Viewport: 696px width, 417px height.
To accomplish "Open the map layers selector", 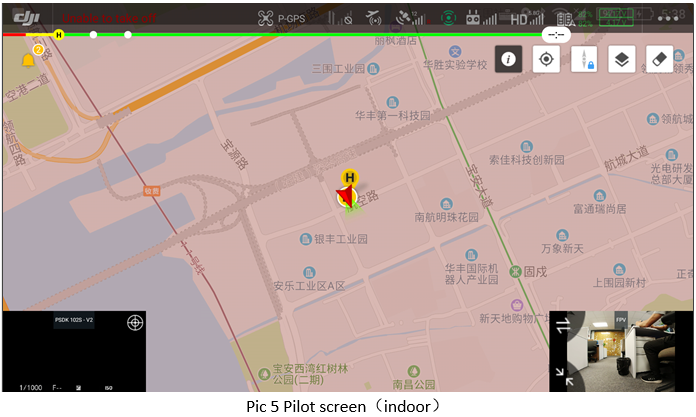I will pyautogui.click(x=621, y=59).
